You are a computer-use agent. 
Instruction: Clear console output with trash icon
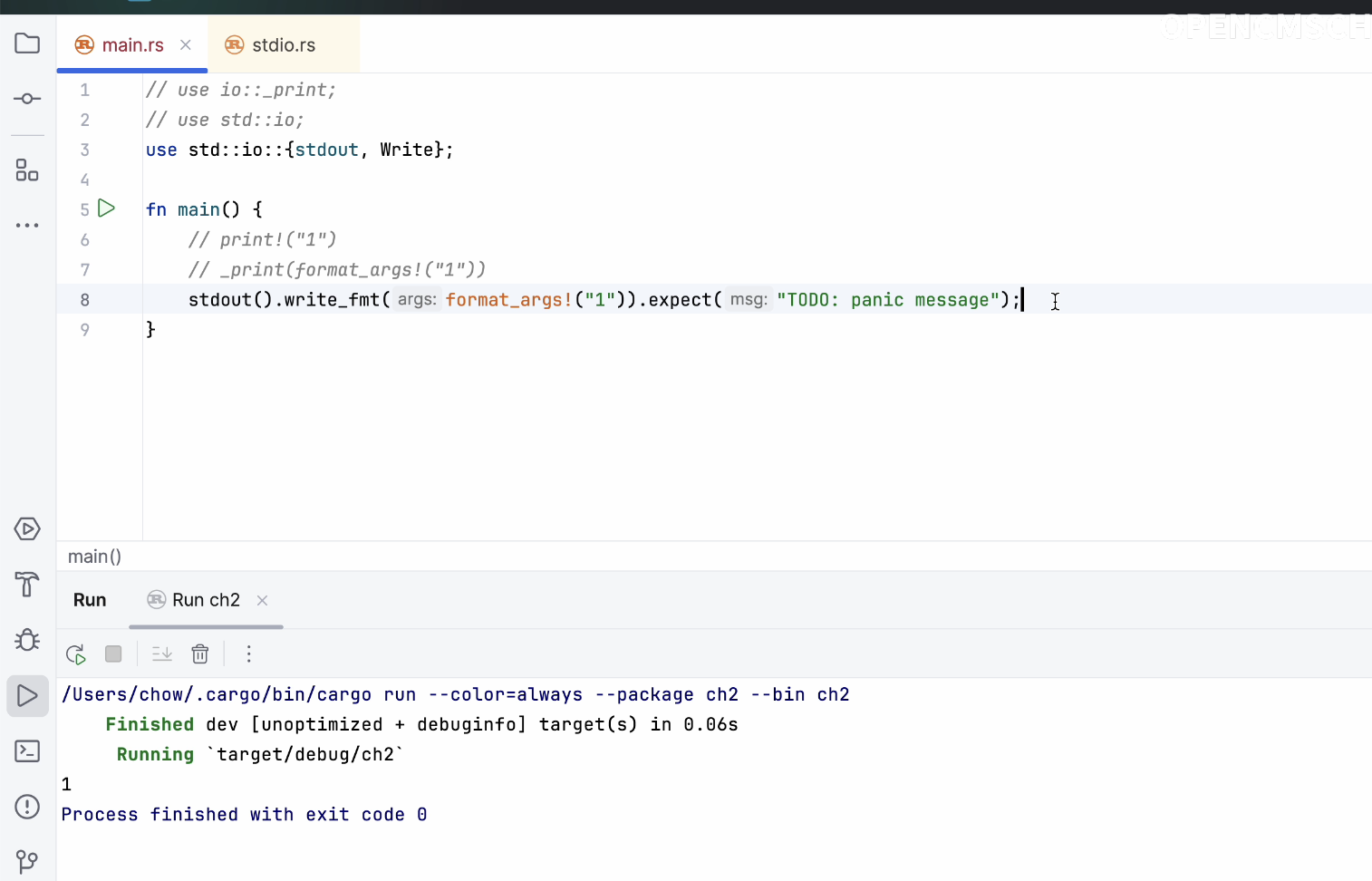(200, 654)
